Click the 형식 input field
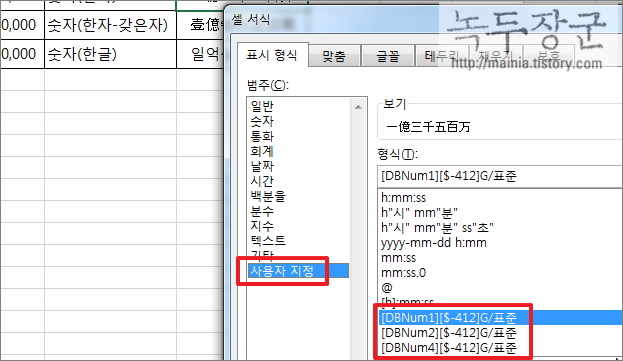623x361 pixels. (500, 176)
